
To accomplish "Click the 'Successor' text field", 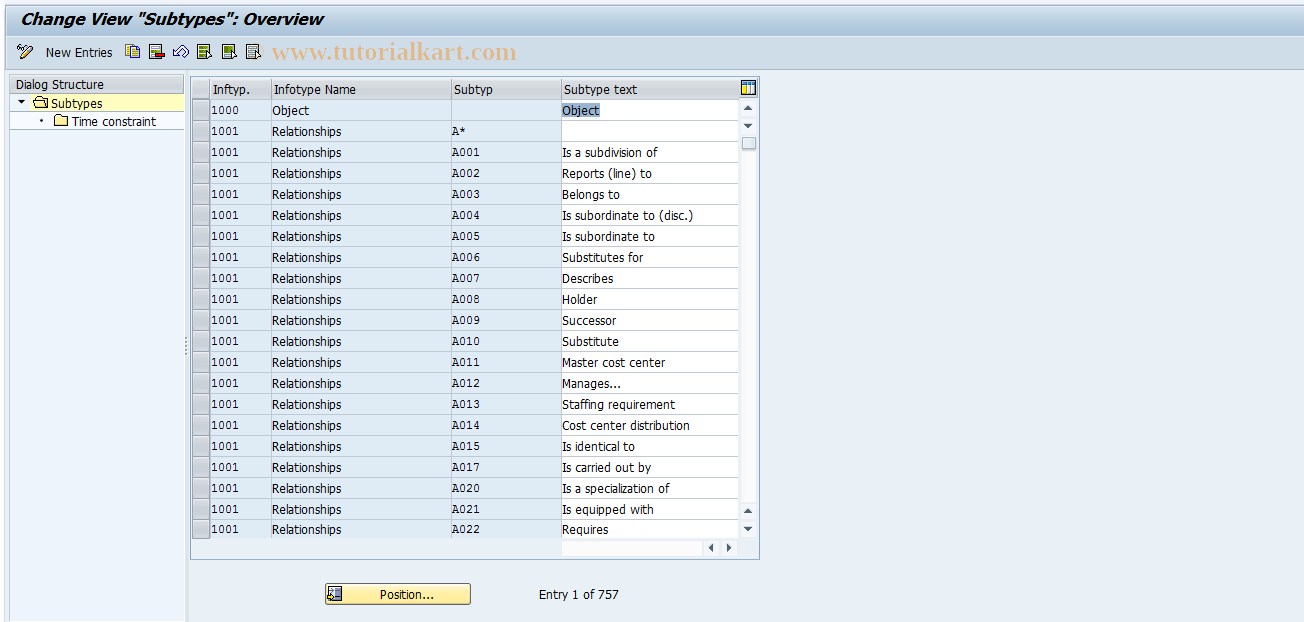I will (x=650, y=320).
